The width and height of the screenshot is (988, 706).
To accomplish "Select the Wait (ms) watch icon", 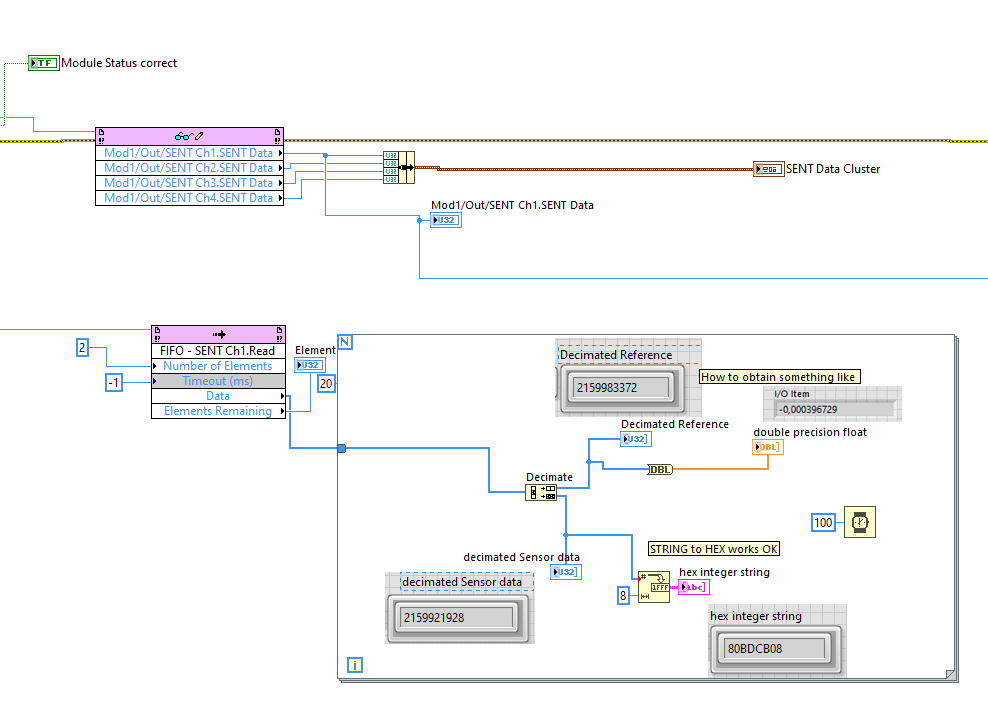I will point(857,522).
